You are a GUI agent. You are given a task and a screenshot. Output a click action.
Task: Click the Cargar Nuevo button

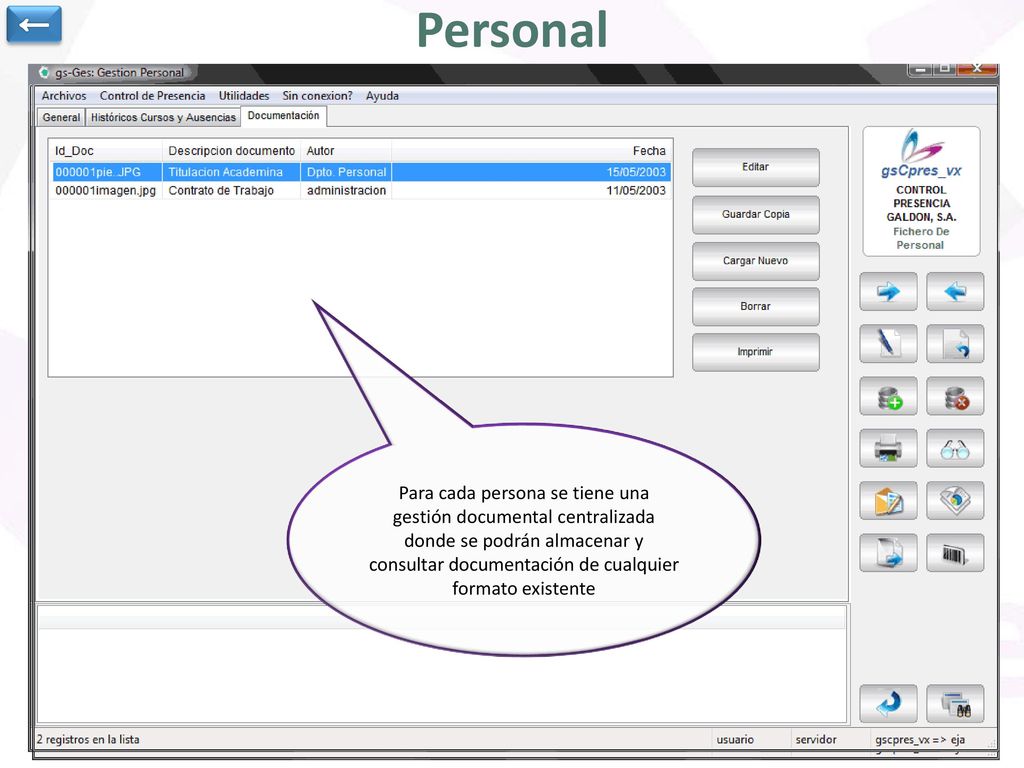click(756, 261)
